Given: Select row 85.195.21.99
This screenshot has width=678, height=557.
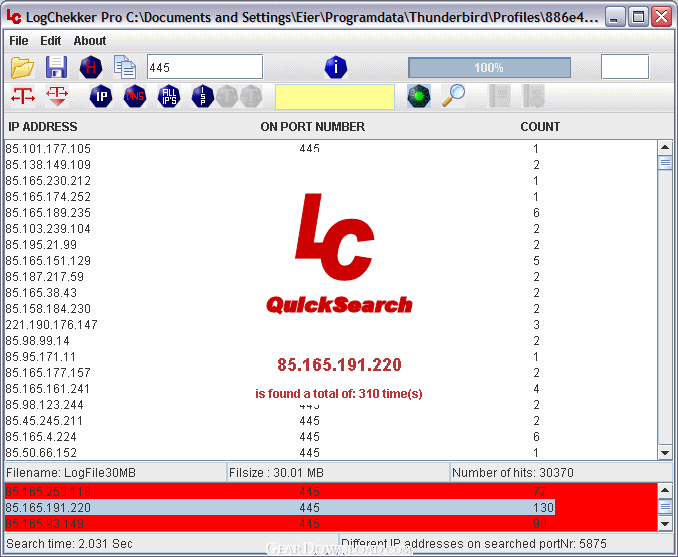Looking at the screenshot, I should (331, 245).
